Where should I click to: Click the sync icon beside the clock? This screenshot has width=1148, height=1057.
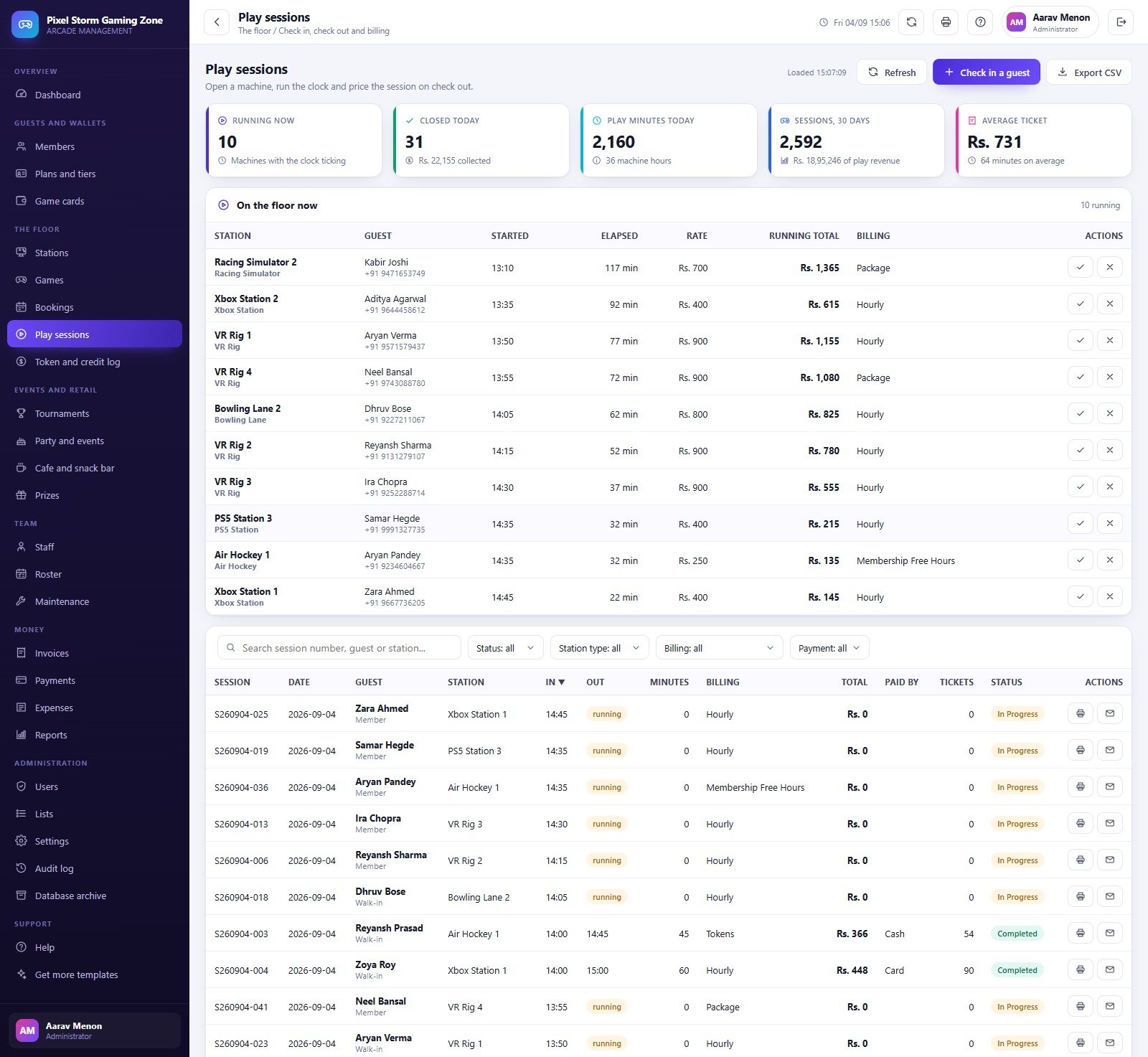click(911, 22)
